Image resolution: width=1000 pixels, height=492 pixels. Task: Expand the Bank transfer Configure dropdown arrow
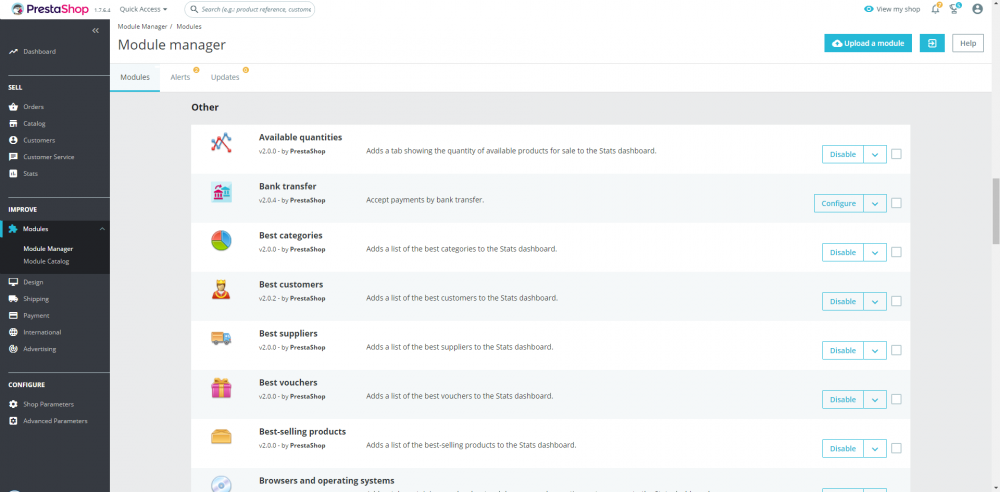(x=875, y=203)
